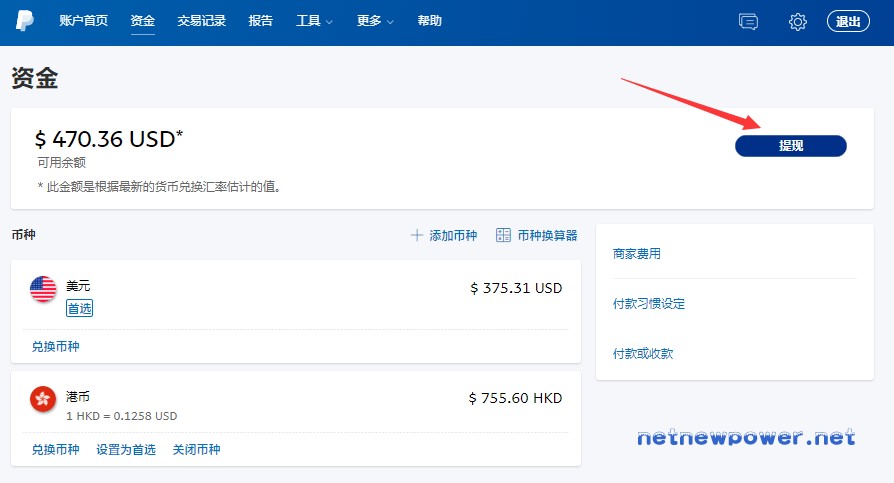This screenshot has height=483, width=894.
Task: Click 关闭币种 for 港币
Action: pyautogui.click(x=197, y=450)
